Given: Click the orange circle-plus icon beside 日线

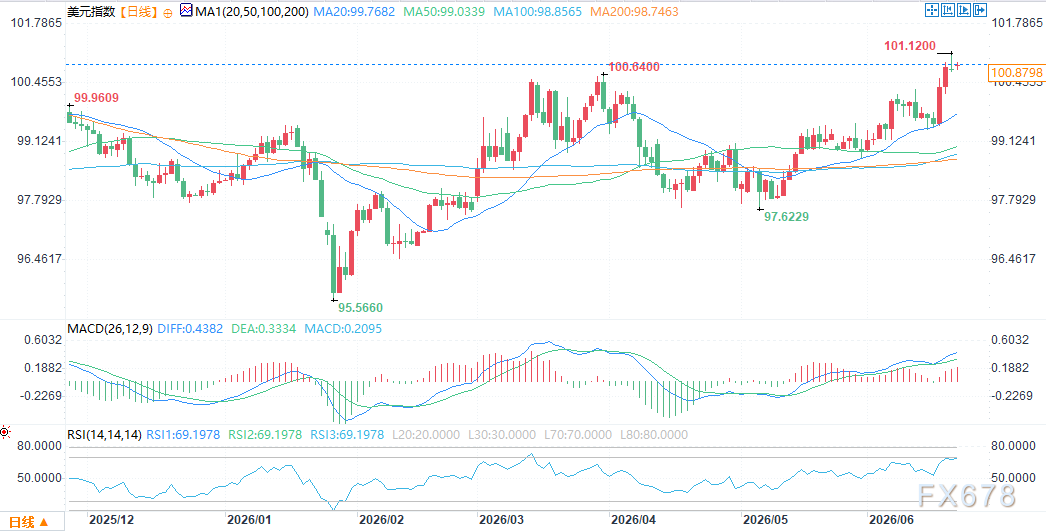Looking at the screenshot, I should 167,13.
